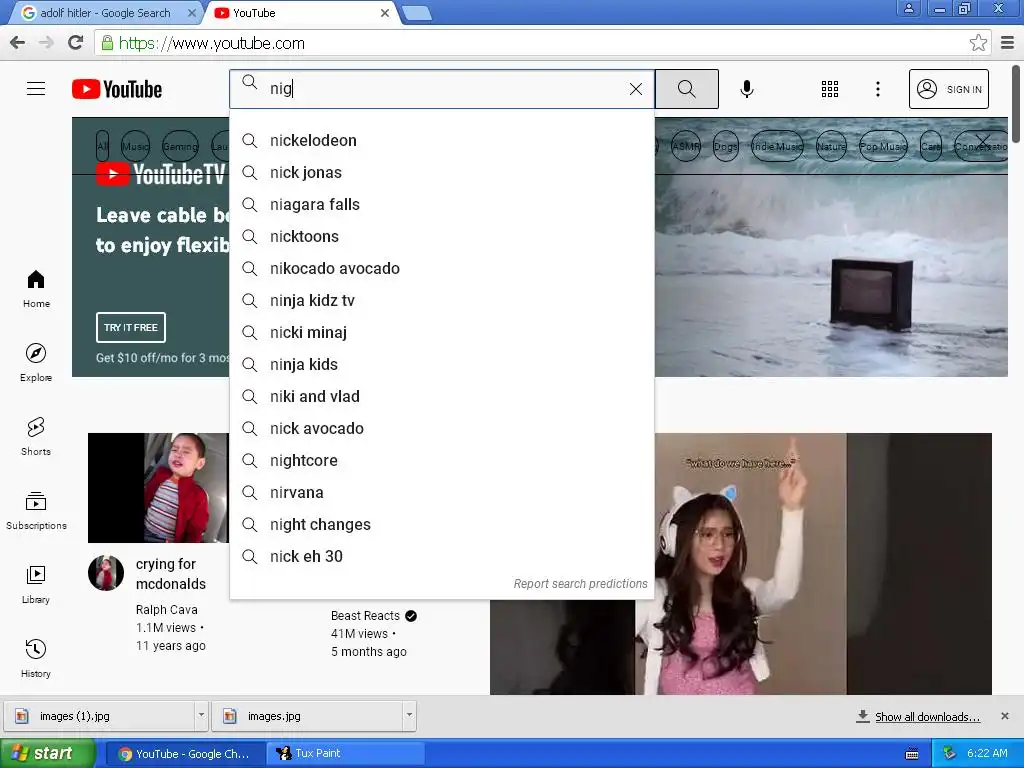The height and width of the screenshot is (768, 1024).
Task: Open the YouTube guide hamburger menu
Action: click(36, 89)
